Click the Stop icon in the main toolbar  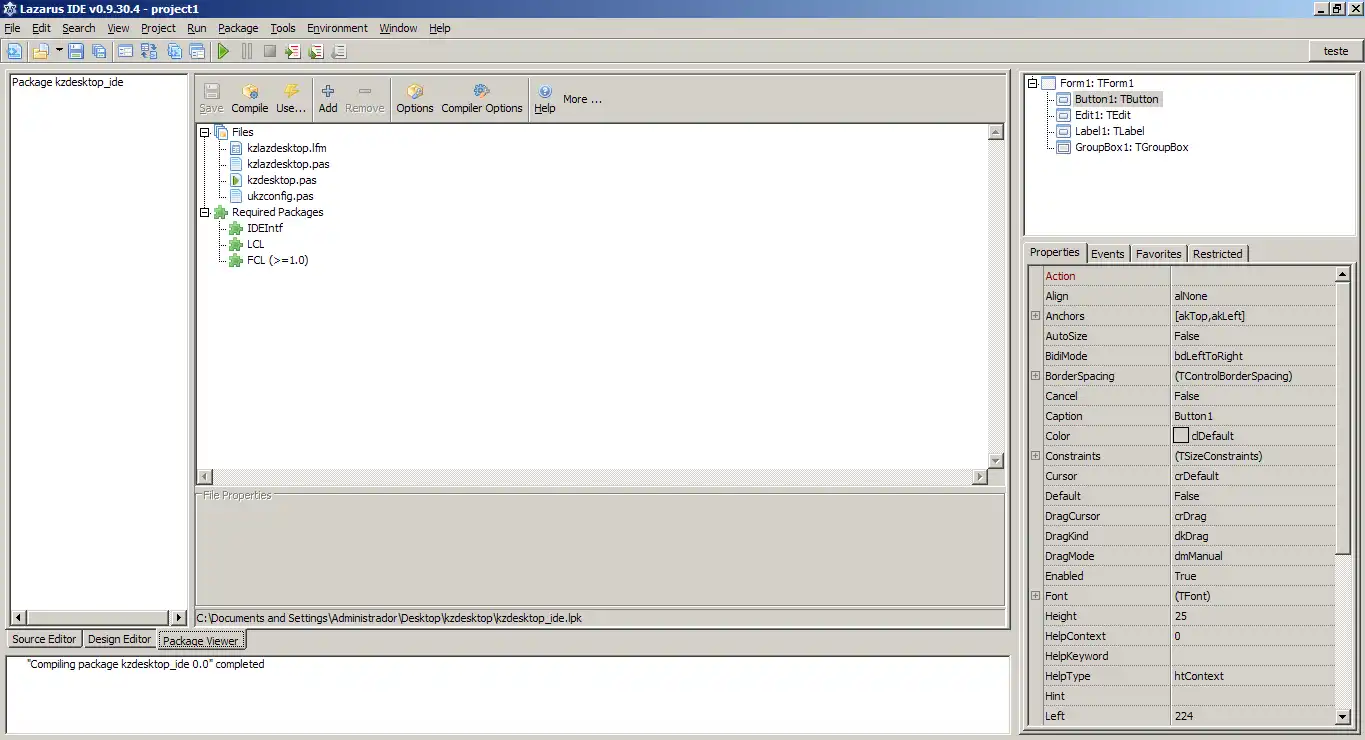pos(270,51)
